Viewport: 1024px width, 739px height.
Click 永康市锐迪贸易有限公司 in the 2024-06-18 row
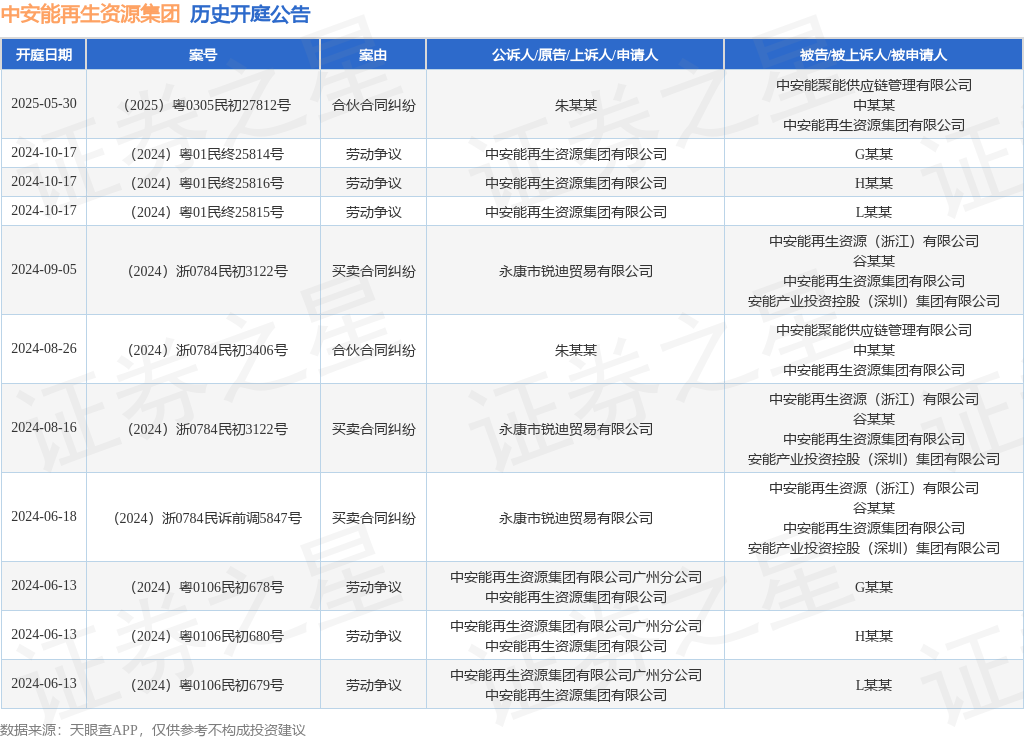pos(575,518)
